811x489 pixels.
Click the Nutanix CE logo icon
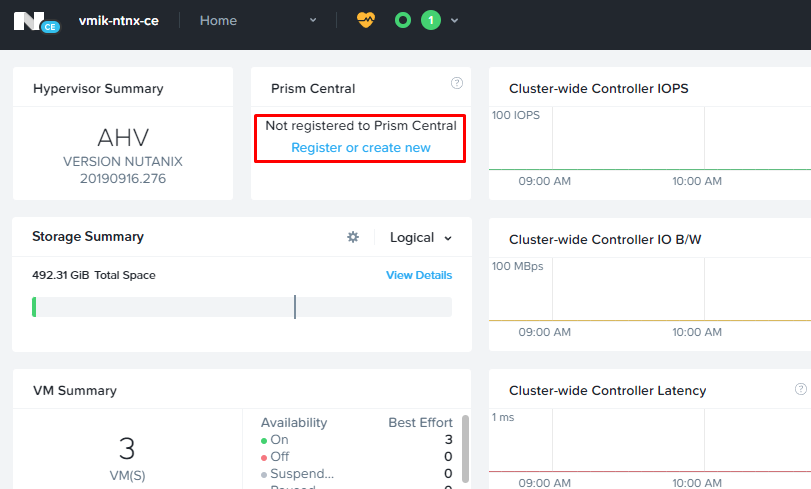click(x=36, y=21)
